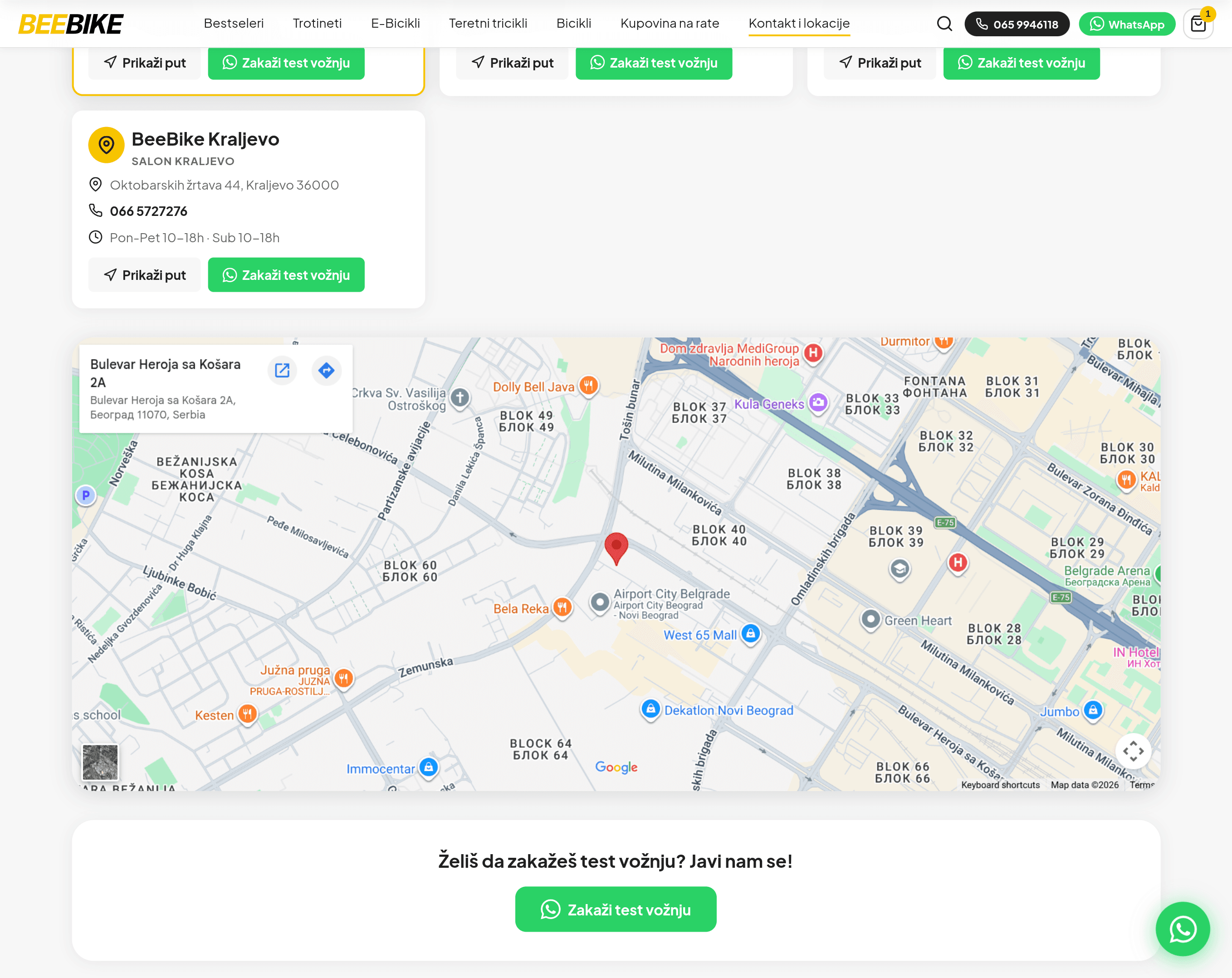This screenshot has height=978, width=1232.
Task: Click the BeeBike logo
Action: tap(70, 24)
